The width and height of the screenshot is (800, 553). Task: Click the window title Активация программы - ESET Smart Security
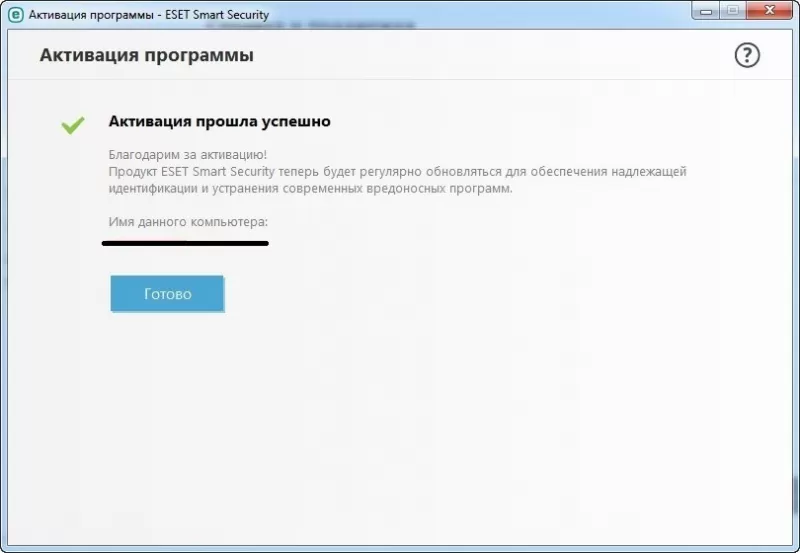tap(148, 15)
